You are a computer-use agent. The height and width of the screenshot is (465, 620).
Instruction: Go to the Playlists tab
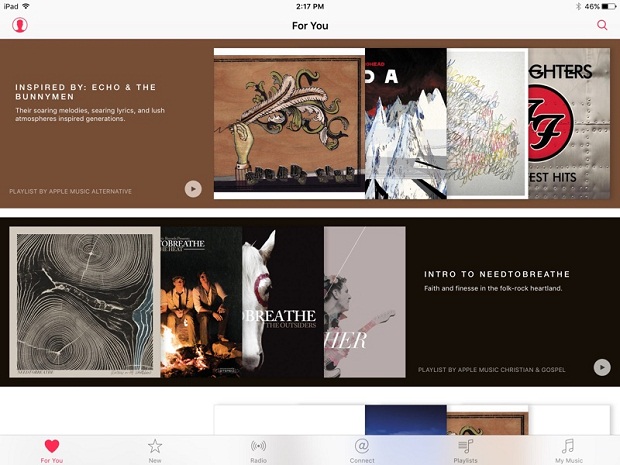(x=465, y=451)
